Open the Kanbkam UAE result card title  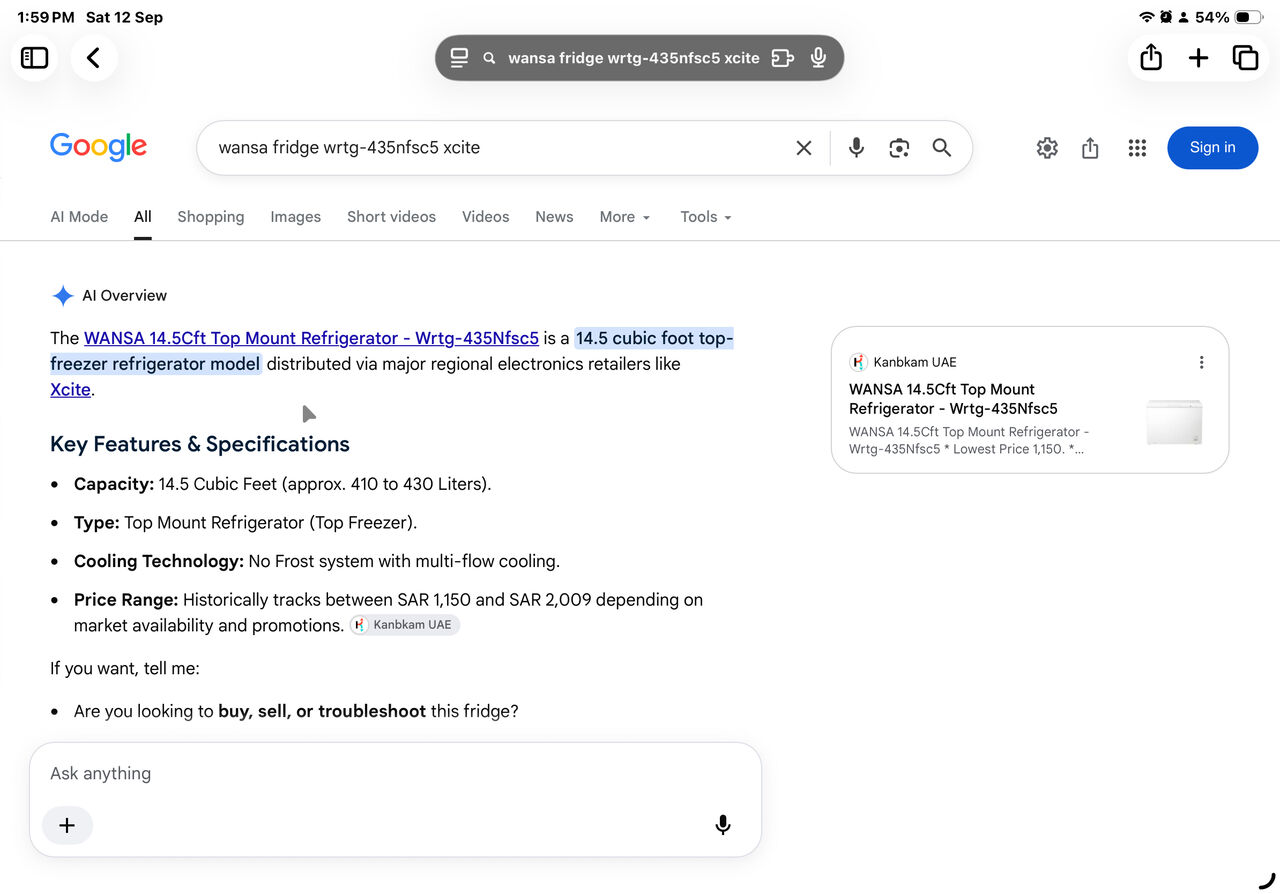953,399
